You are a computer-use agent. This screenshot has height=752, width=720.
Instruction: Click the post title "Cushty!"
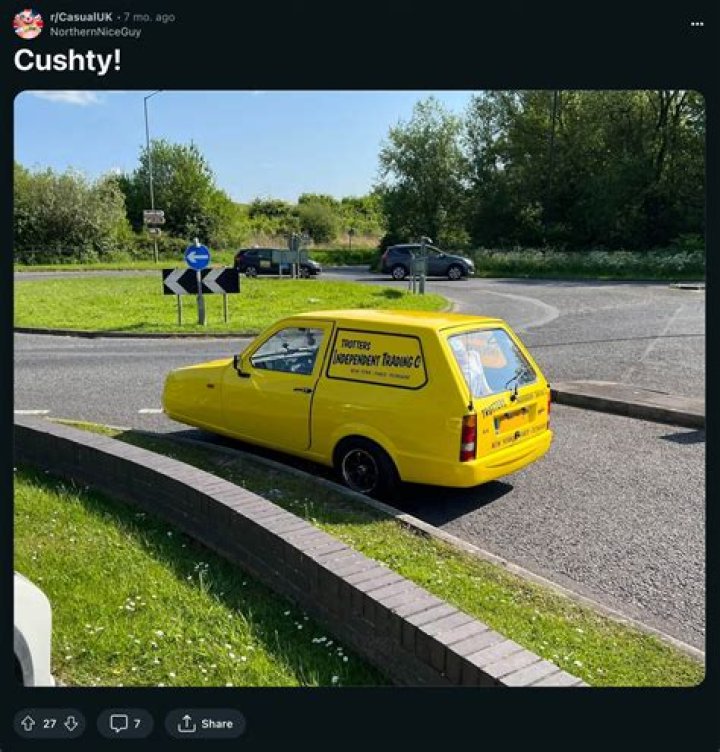coord(67,60)
